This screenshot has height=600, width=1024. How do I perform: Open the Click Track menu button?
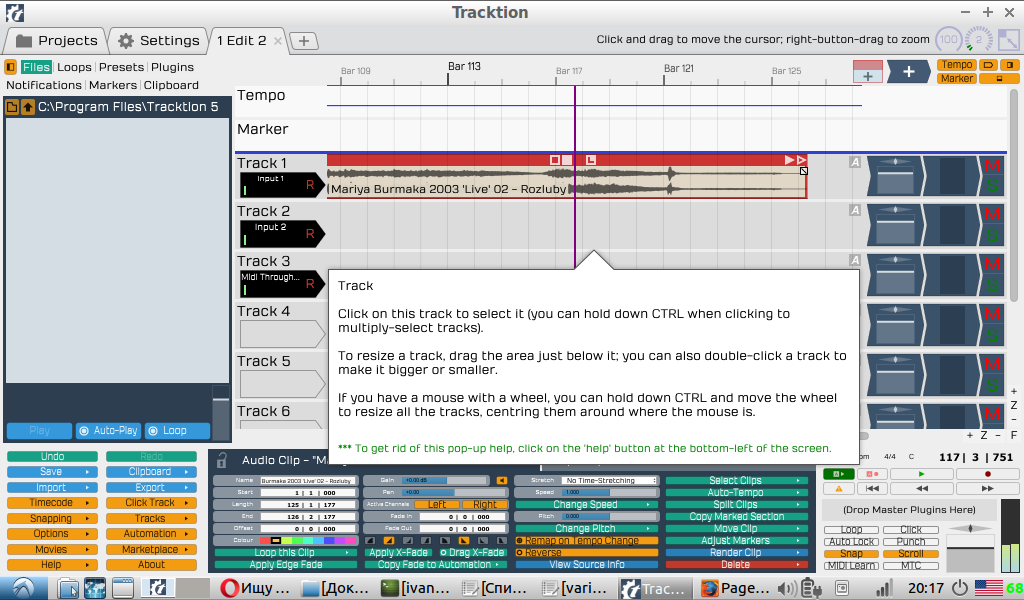pos(151,503)
